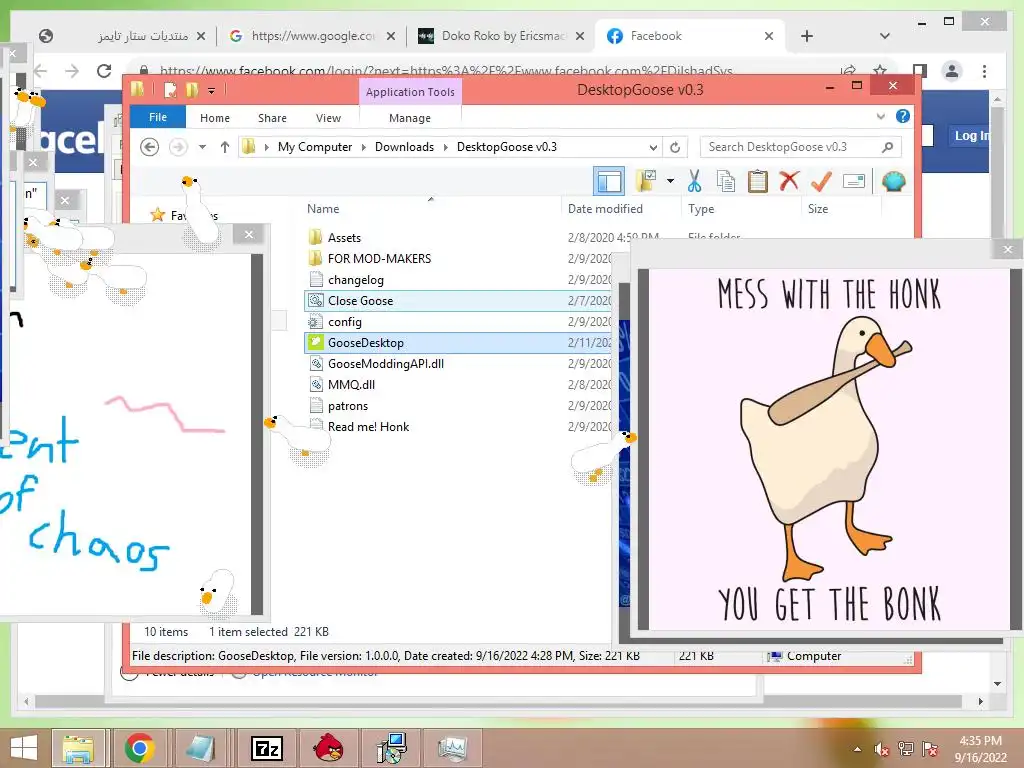Sort by Size column header
This screenshot has height=768, width=1024.
tap(818, 209)
